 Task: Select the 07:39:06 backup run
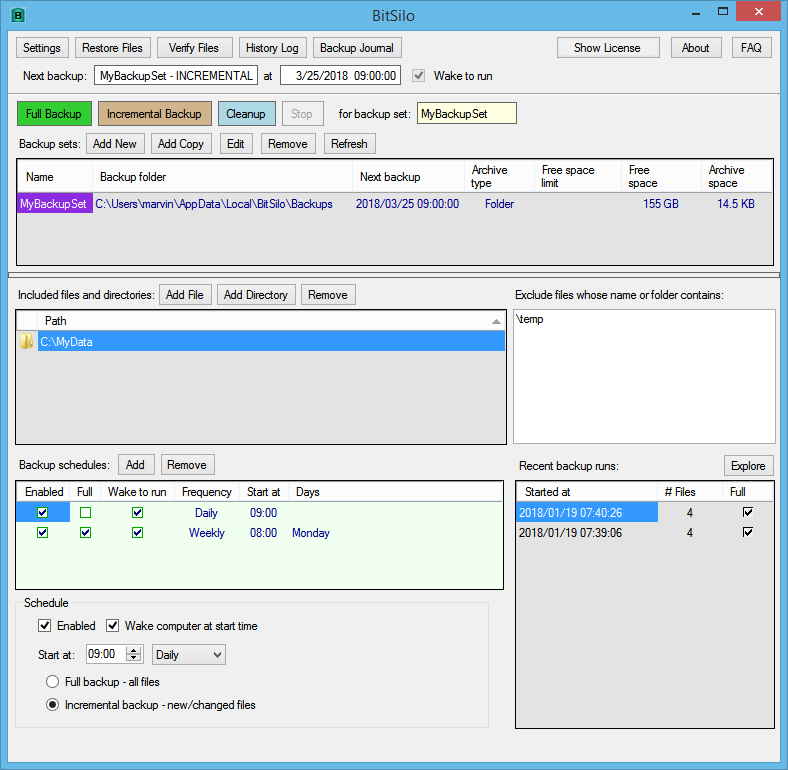point(586,533)
